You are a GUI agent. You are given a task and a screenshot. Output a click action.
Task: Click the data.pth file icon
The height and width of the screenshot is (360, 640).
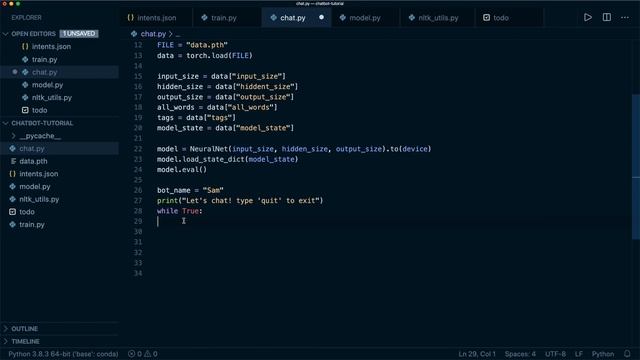click(x=13, y=161)
